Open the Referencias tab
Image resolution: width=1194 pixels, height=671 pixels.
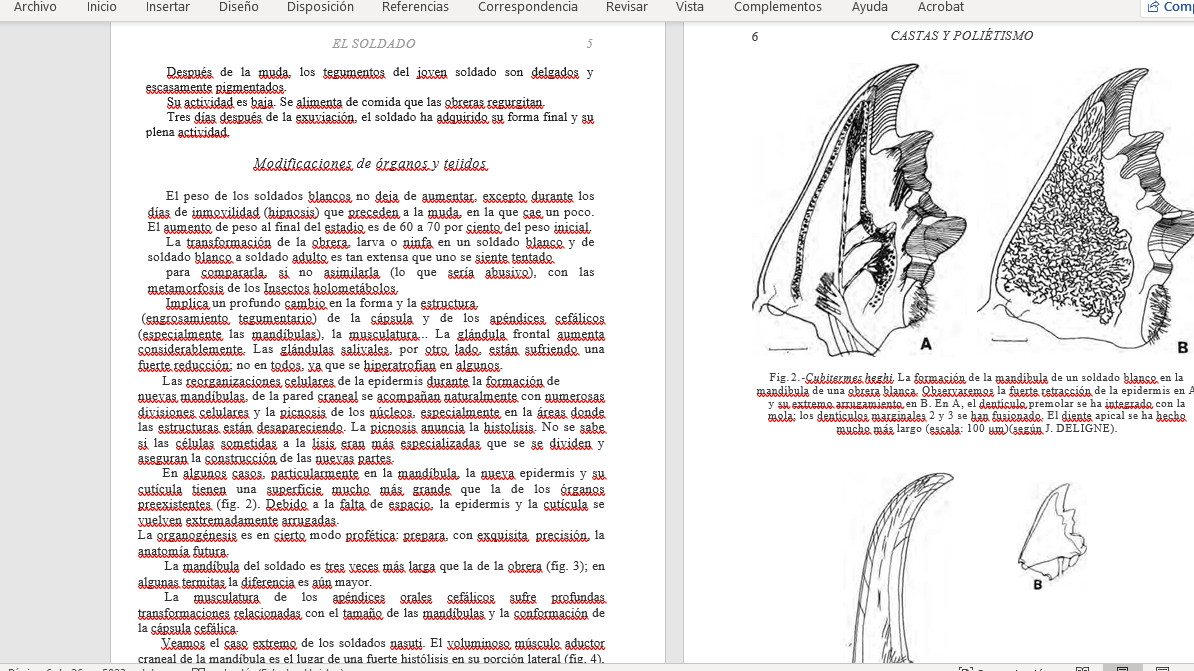pos(415,7)
